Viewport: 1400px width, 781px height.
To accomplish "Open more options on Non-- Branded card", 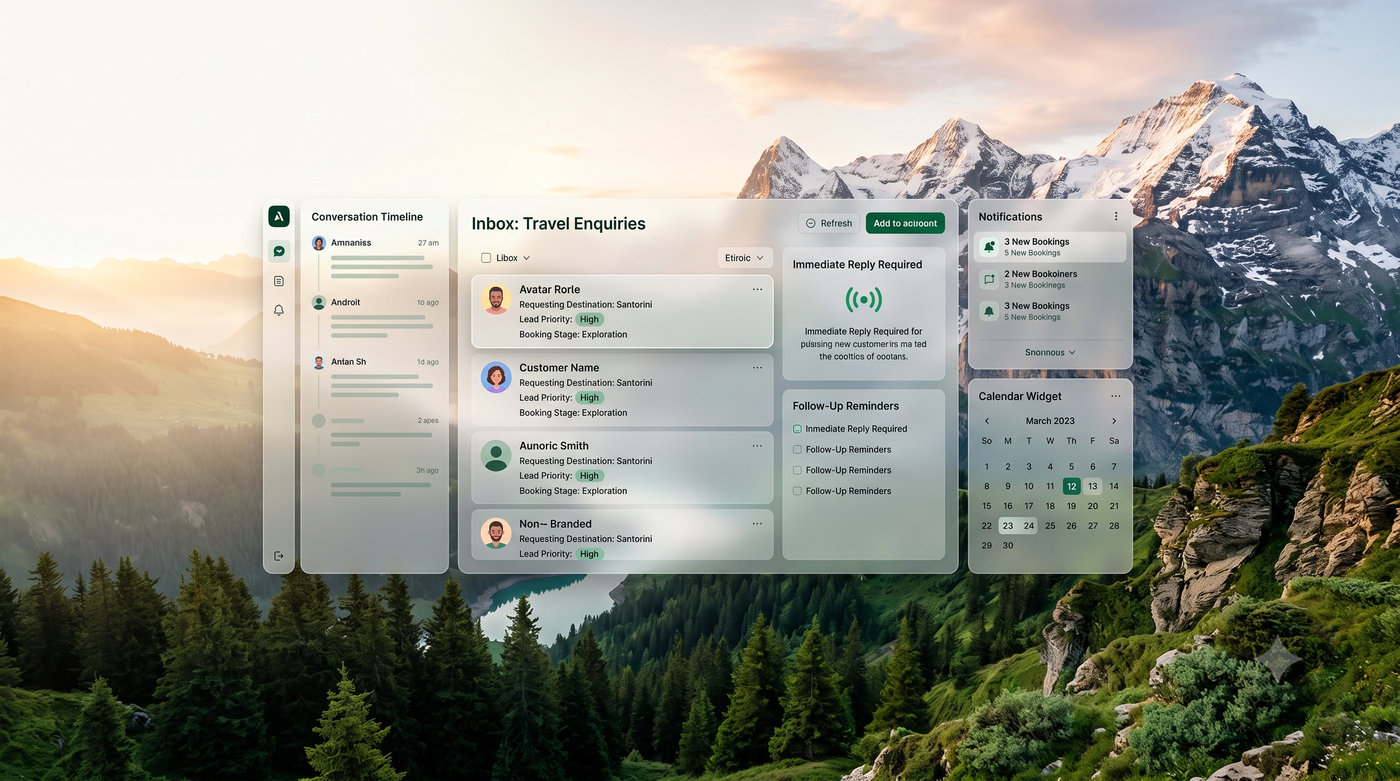I will [x=757, y=523].
